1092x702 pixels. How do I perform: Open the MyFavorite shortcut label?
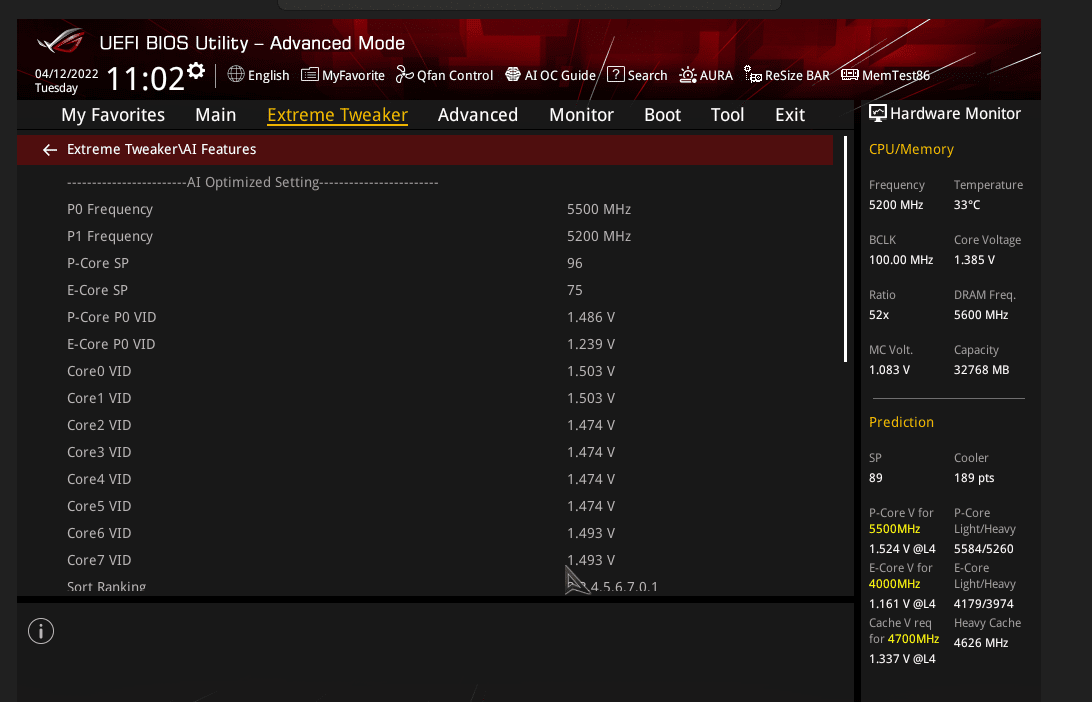tap(353, 75)
